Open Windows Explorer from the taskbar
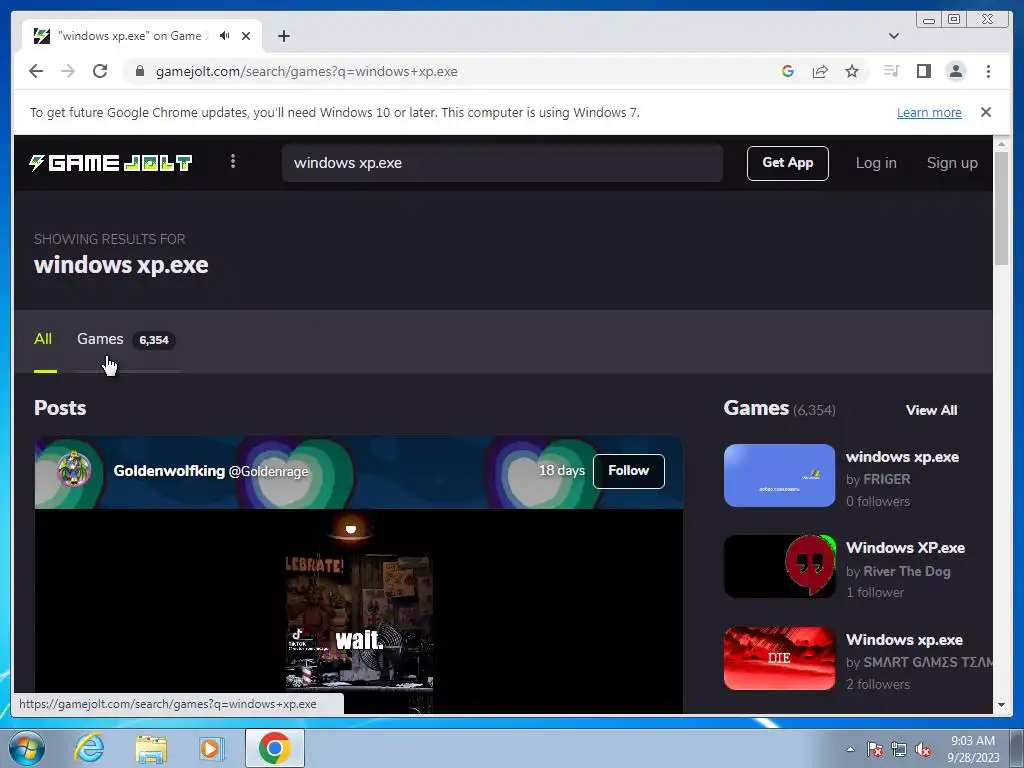 click(151, 748)
